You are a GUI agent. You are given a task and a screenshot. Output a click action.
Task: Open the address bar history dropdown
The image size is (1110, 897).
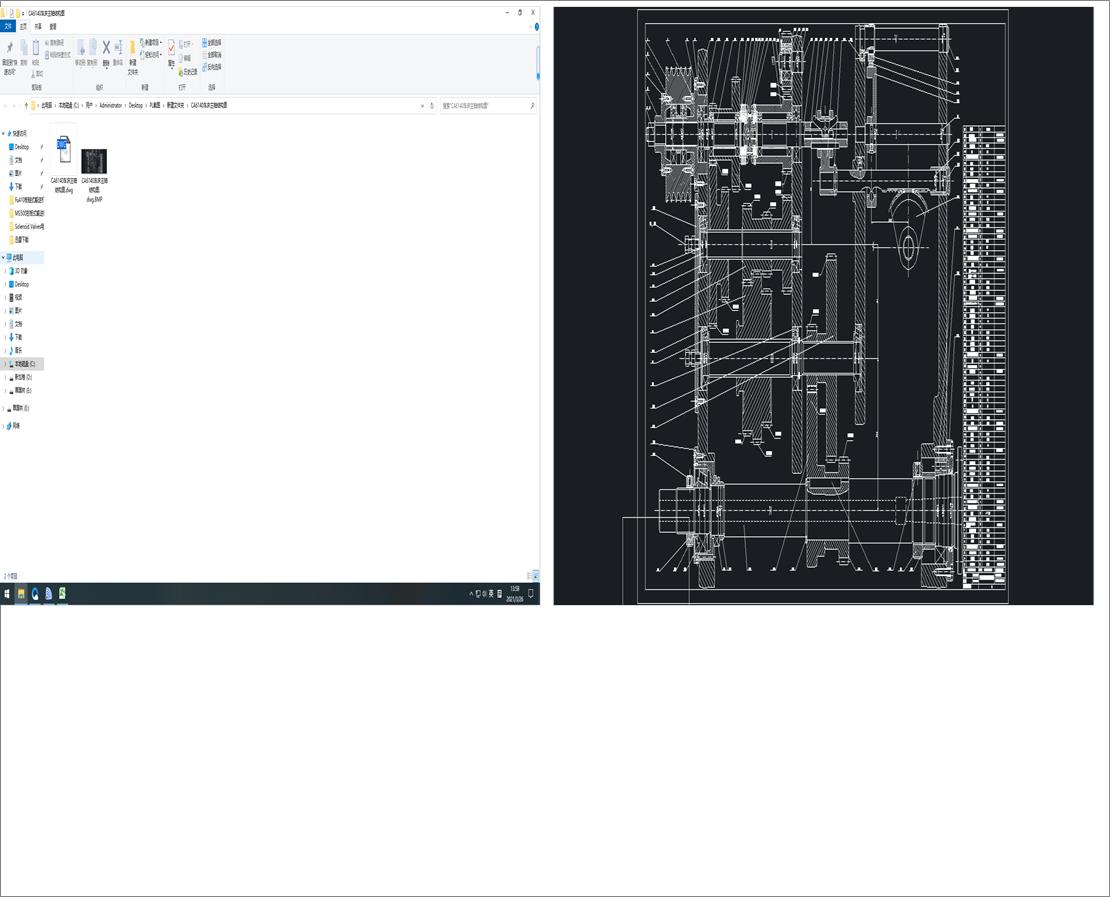click(422, 105)
